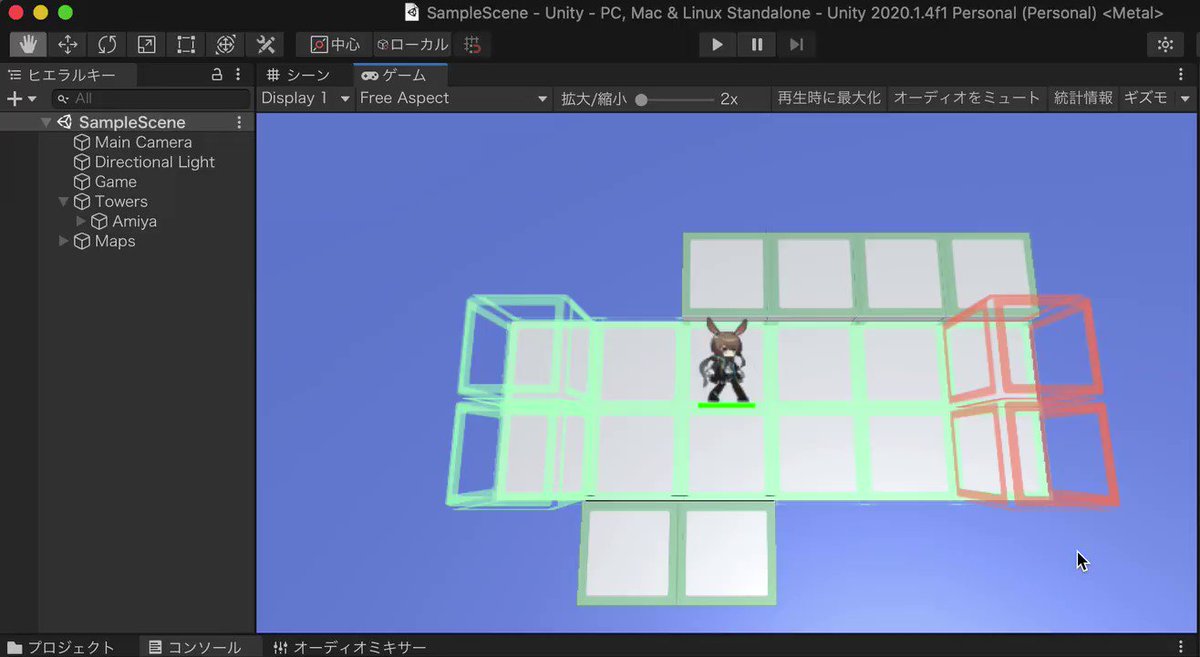
Task: Select the Scale tool
Action: (146, 44)
